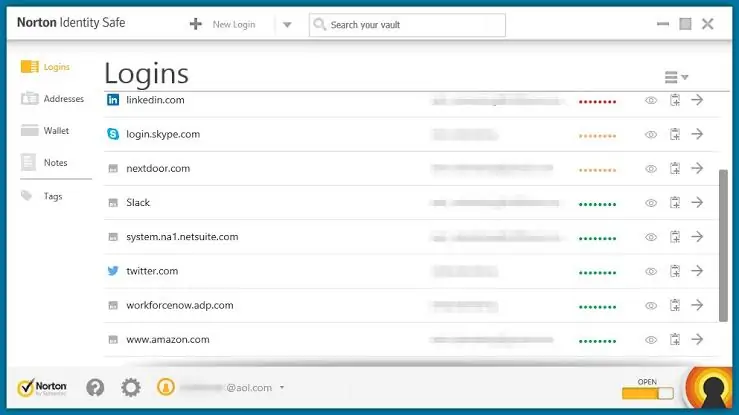This screenshot has height=415, width=739.
Task: Copy www.amazon.com credentials to clipboard
Action: pyautogui.click(x=675, y=339)
